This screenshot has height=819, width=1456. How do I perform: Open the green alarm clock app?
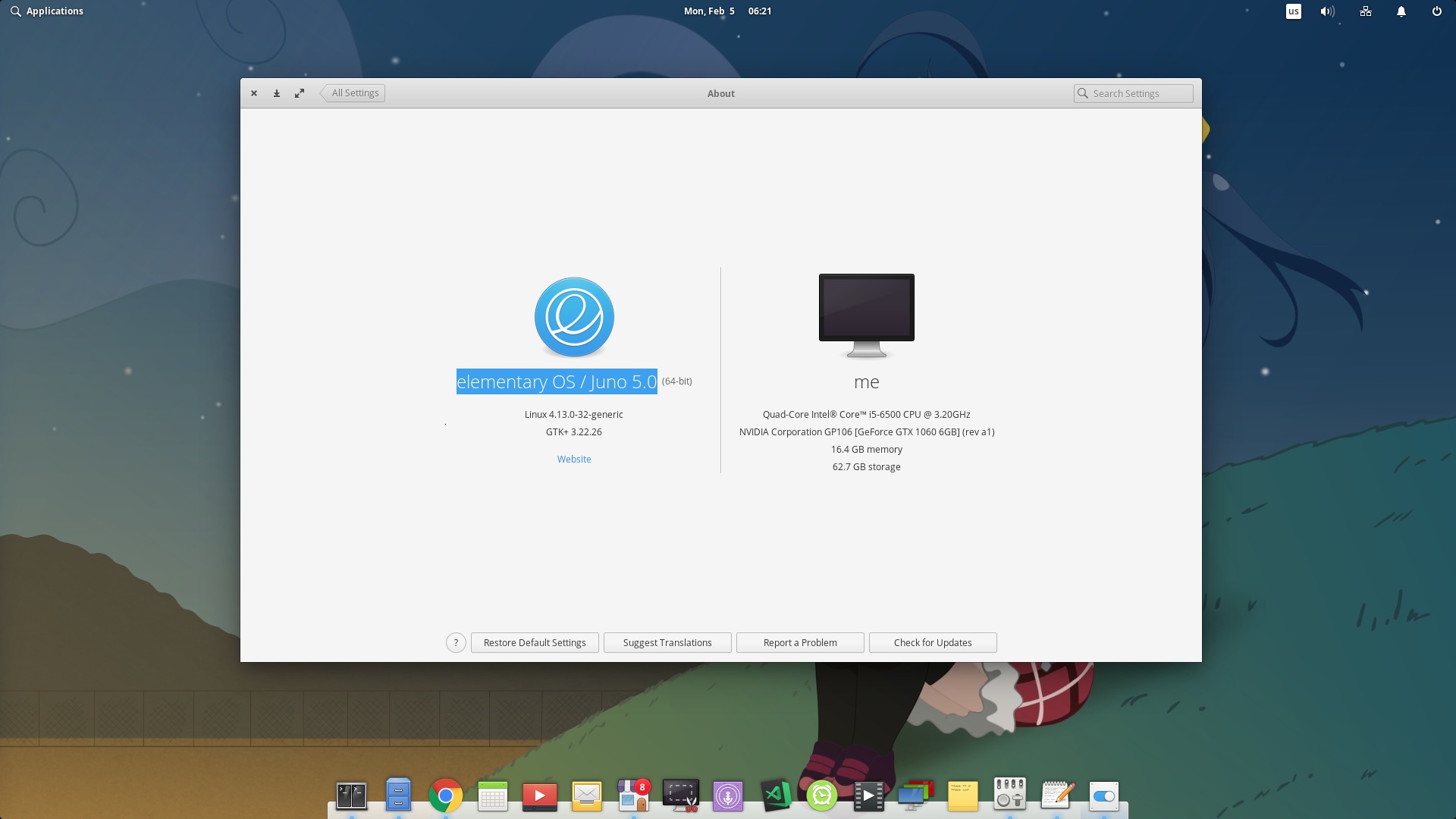822,795
